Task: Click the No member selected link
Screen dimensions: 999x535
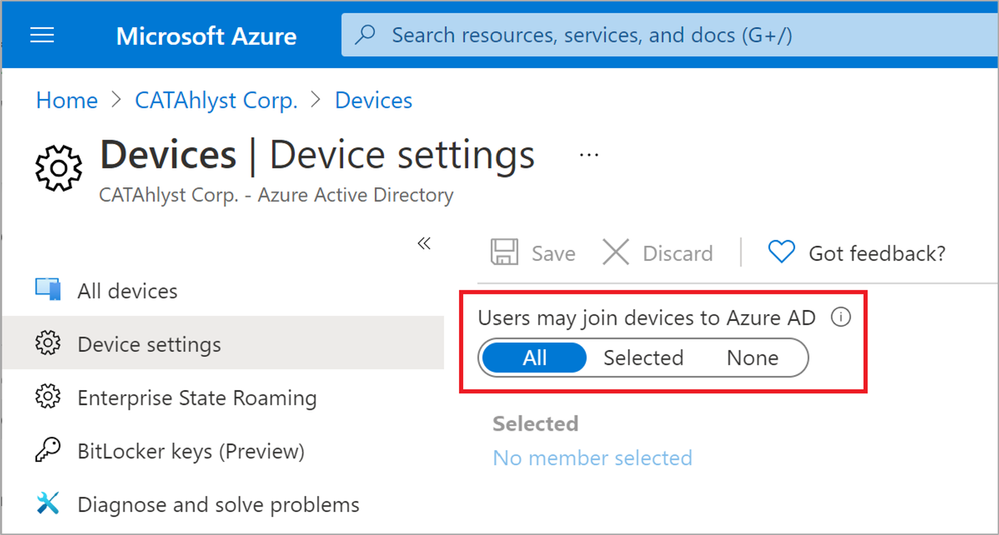Action: click(x=592, y=458)
